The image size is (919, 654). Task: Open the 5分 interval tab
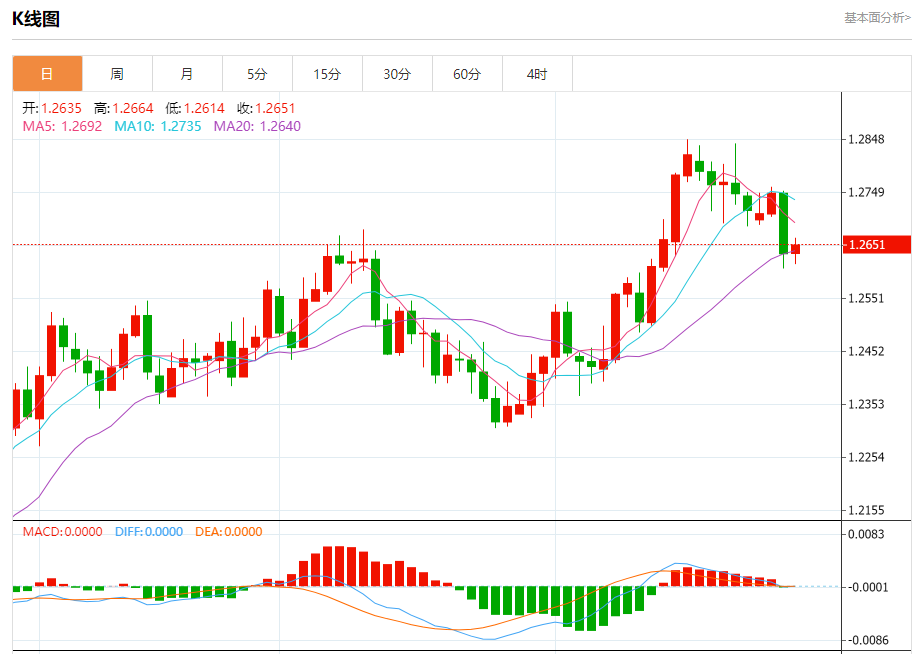tap(257, 74)
